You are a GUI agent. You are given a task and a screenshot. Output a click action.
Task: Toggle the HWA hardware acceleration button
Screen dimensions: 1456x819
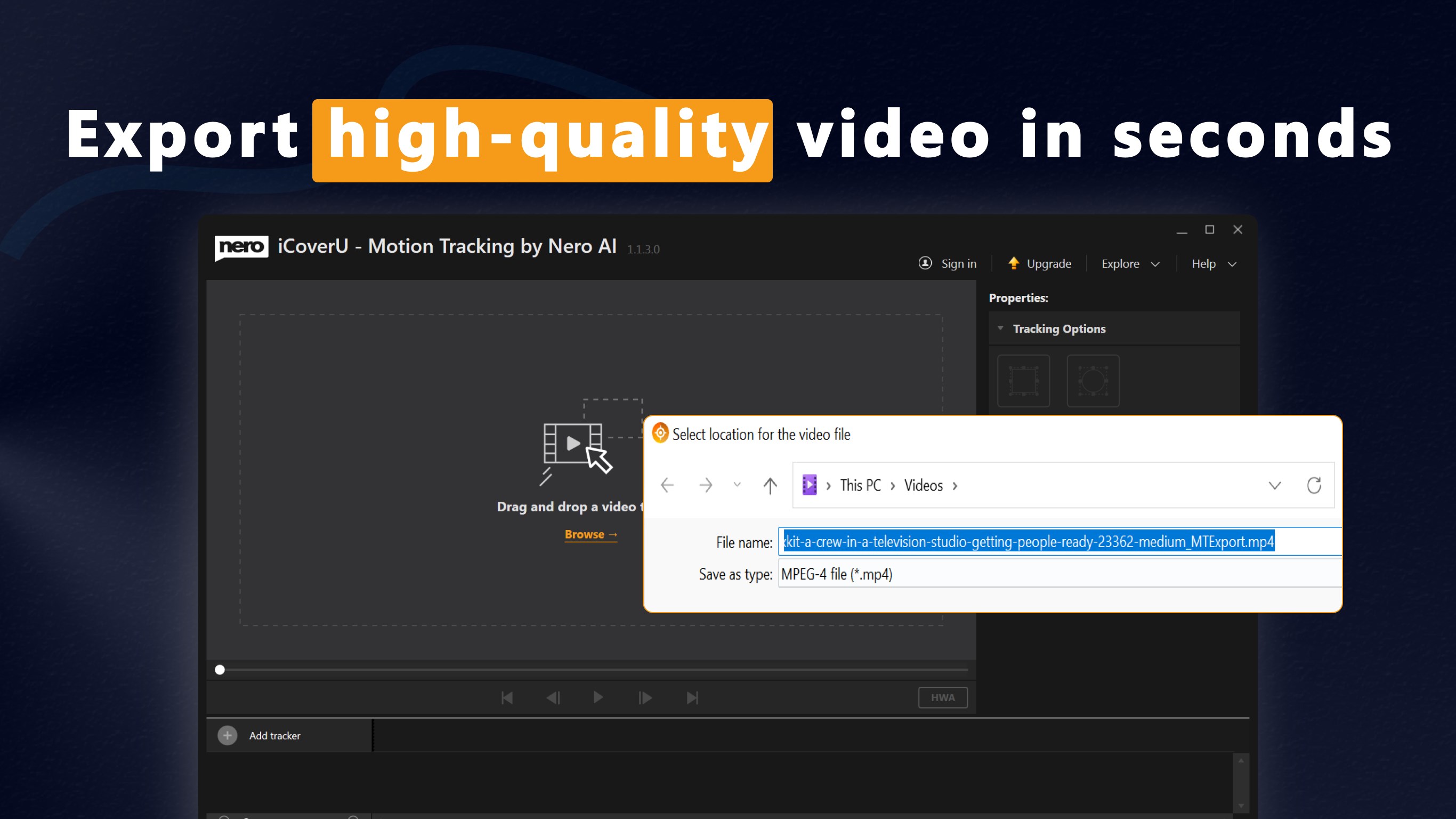pos(942,697)
